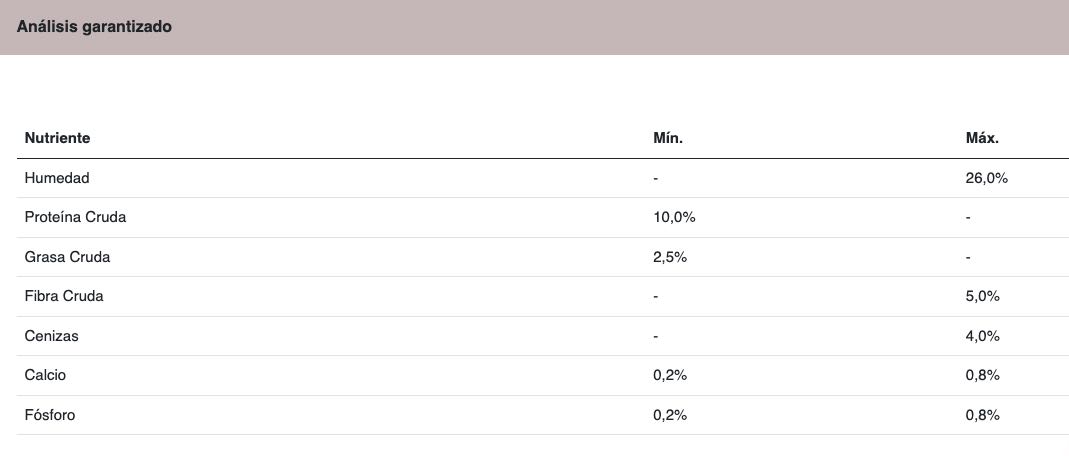
Task: Click the 10,0% protein minimum value
Action: (x=674, y=217)
